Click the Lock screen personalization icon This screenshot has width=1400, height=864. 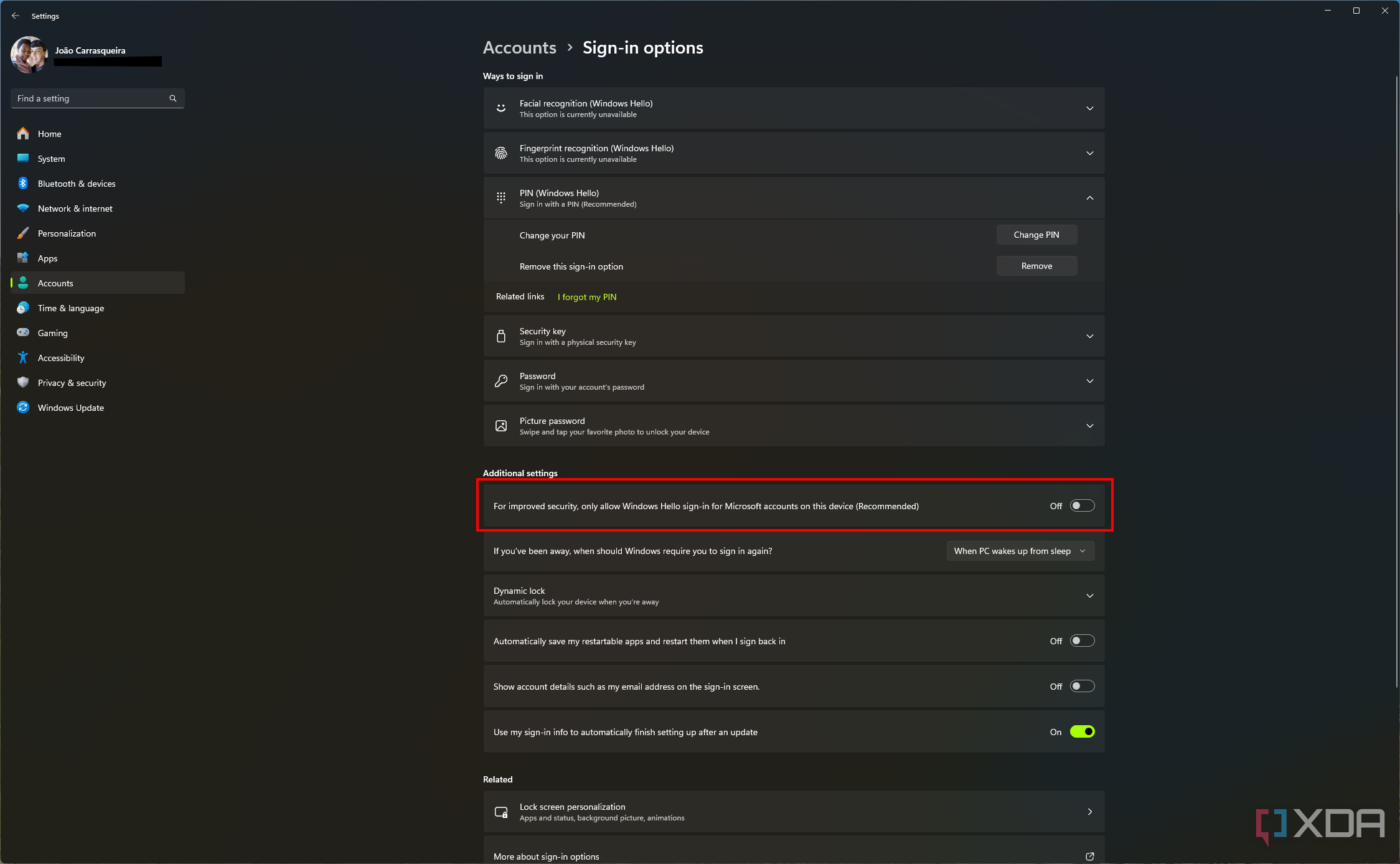click(501, 812)
